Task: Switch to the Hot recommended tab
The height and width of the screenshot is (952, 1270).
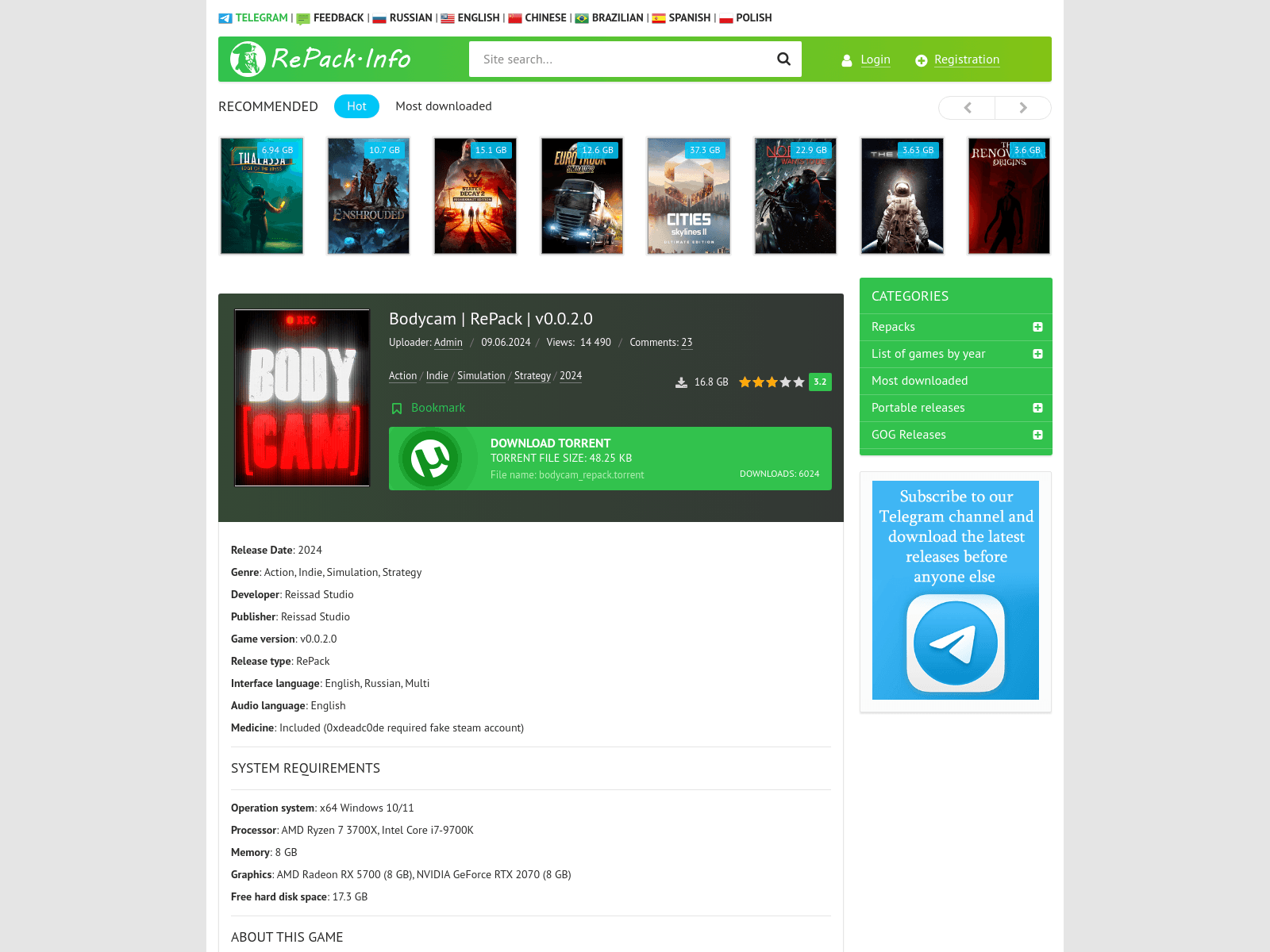Action: tap(356, 106)
